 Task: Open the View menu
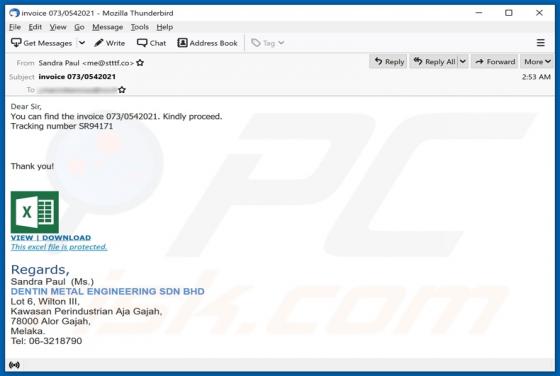tap(58, 27)
